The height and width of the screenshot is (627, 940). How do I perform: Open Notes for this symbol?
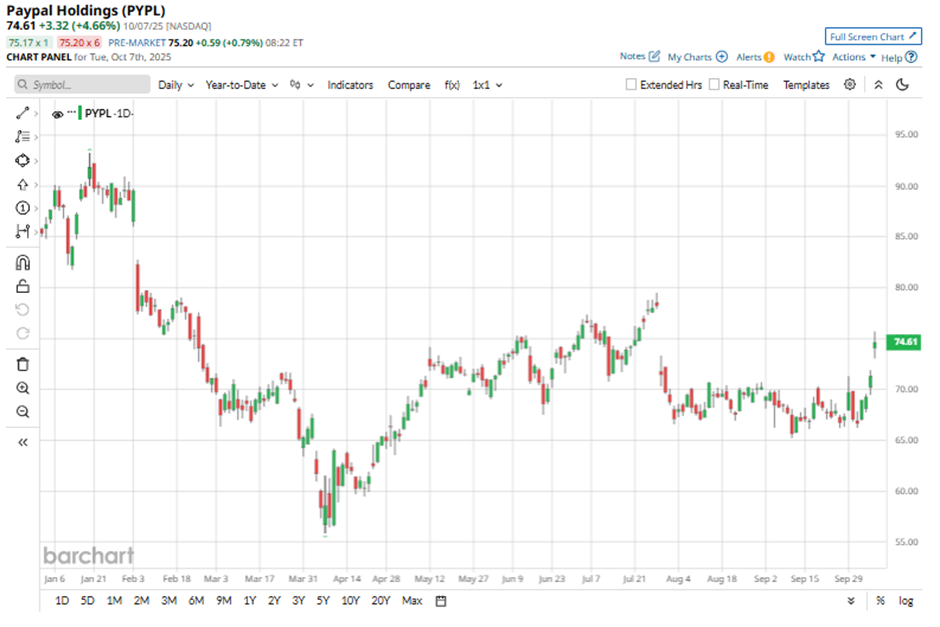point(640,56)
